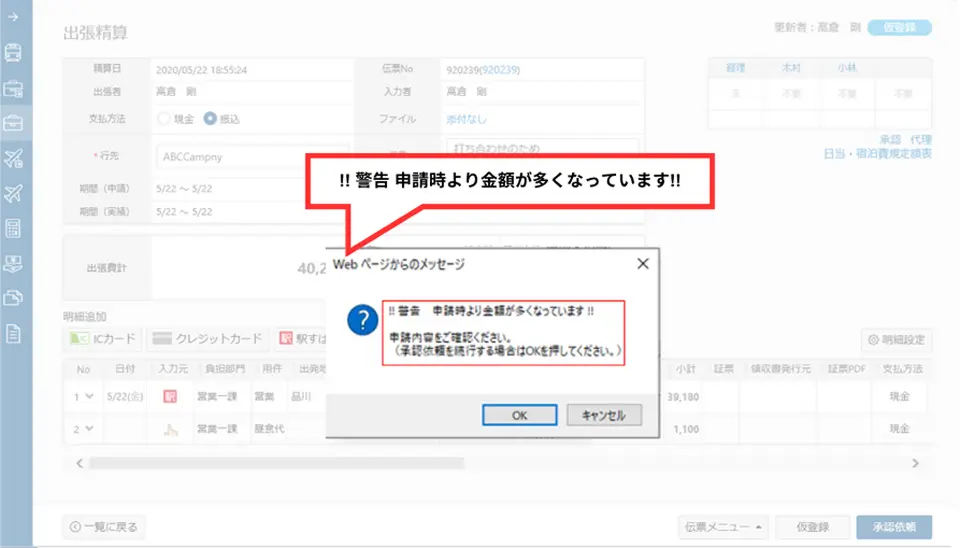Screen dimensions: 960x548
Task: Expand the sidebar with the arrow icon
Action: point(13,17)
